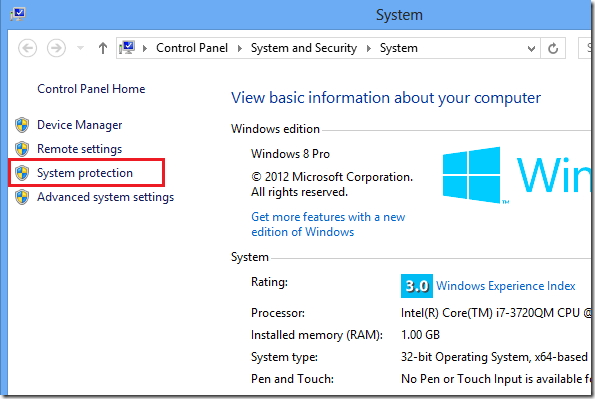Open Remote settings link
Screen dimensions: 595x399
point(80,149)
